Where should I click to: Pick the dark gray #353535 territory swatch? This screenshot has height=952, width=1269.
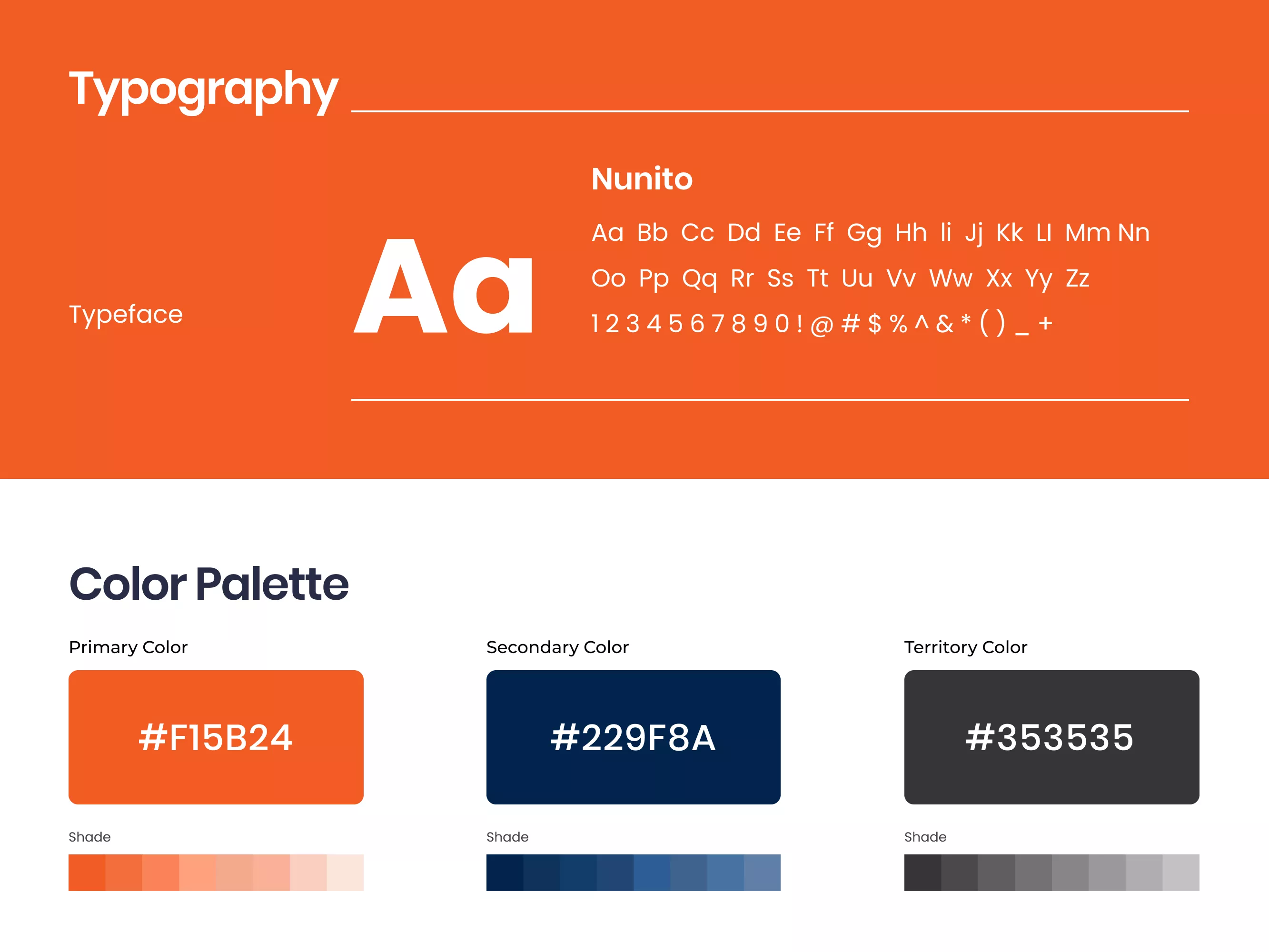(x=1051, y=737)
